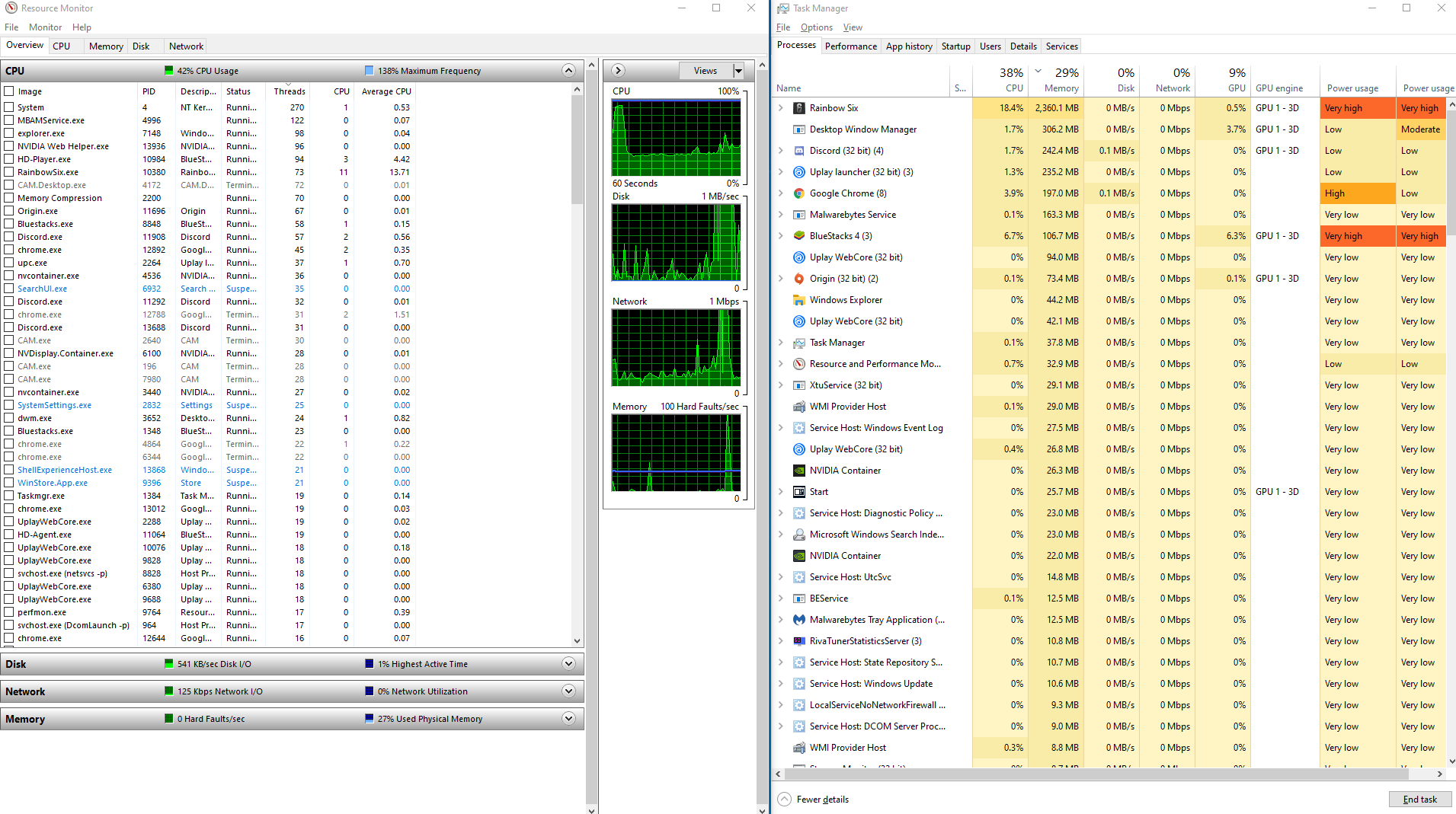
Task: Click Microsoft Windows Search Indexer icon
Action: tap(798, 535)
